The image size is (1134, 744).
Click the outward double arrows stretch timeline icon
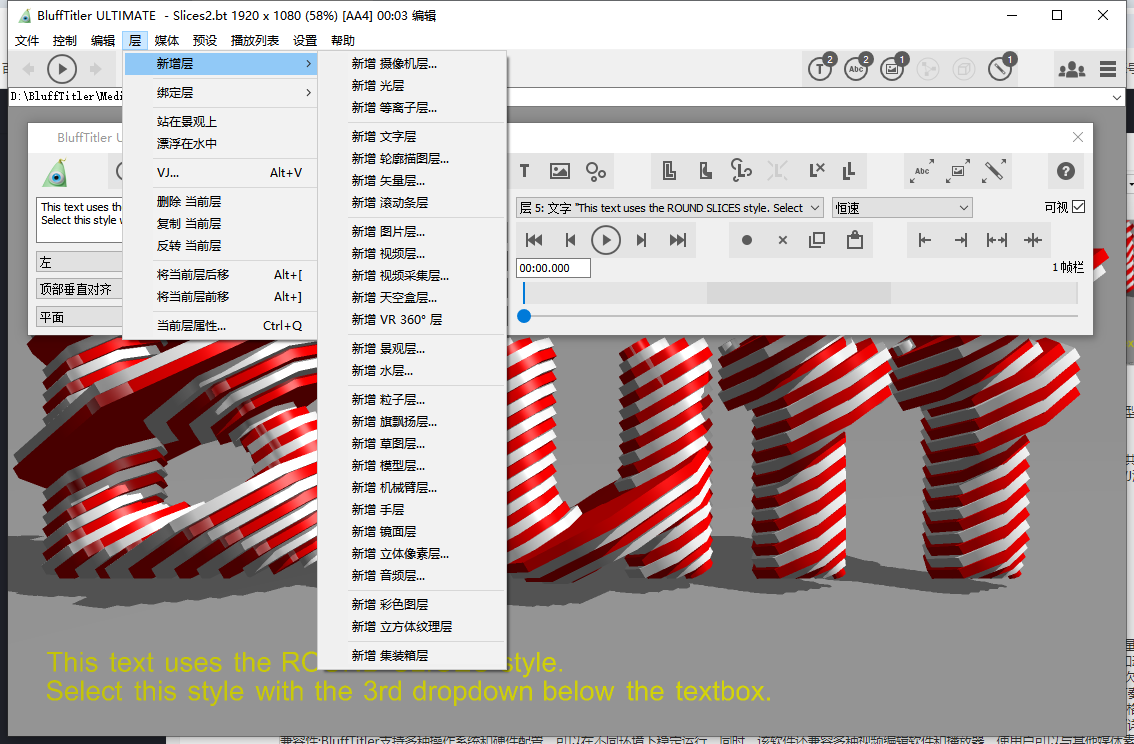click(x=997, y=240)
